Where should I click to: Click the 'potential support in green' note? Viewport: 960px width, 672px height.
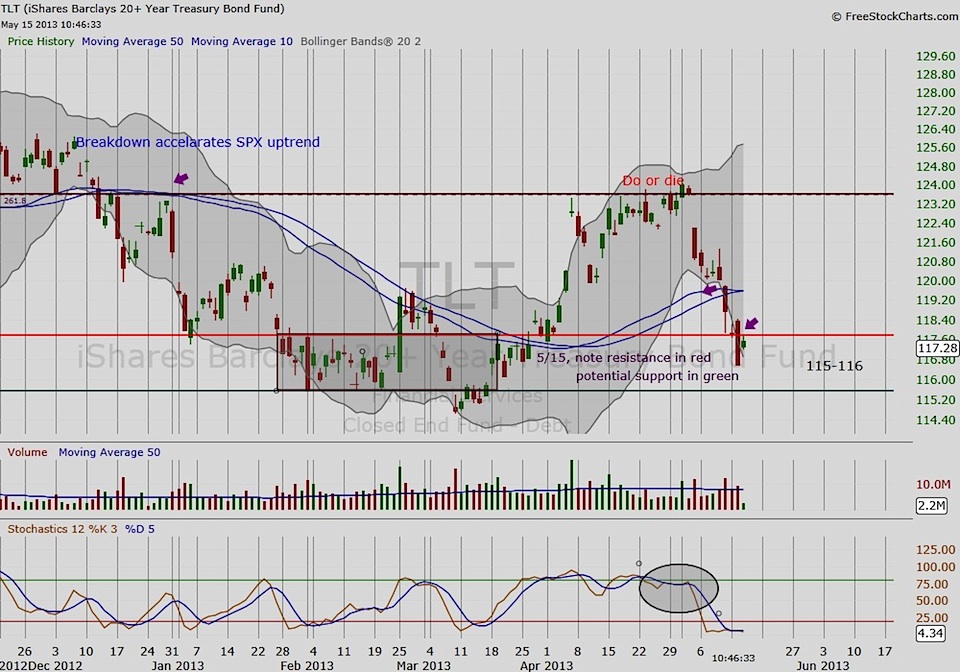pos(657,376)
